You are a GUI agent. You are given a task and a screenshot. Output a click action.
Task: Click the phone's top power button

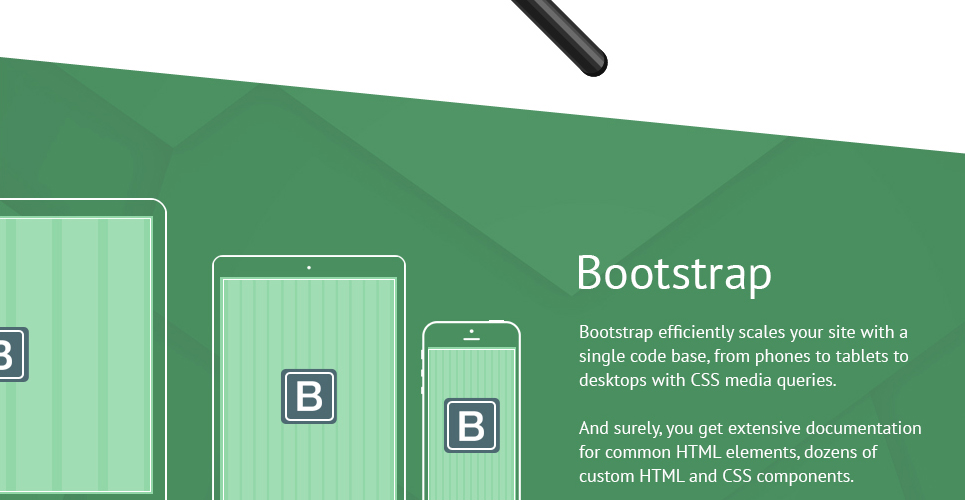tap(497, 321)
